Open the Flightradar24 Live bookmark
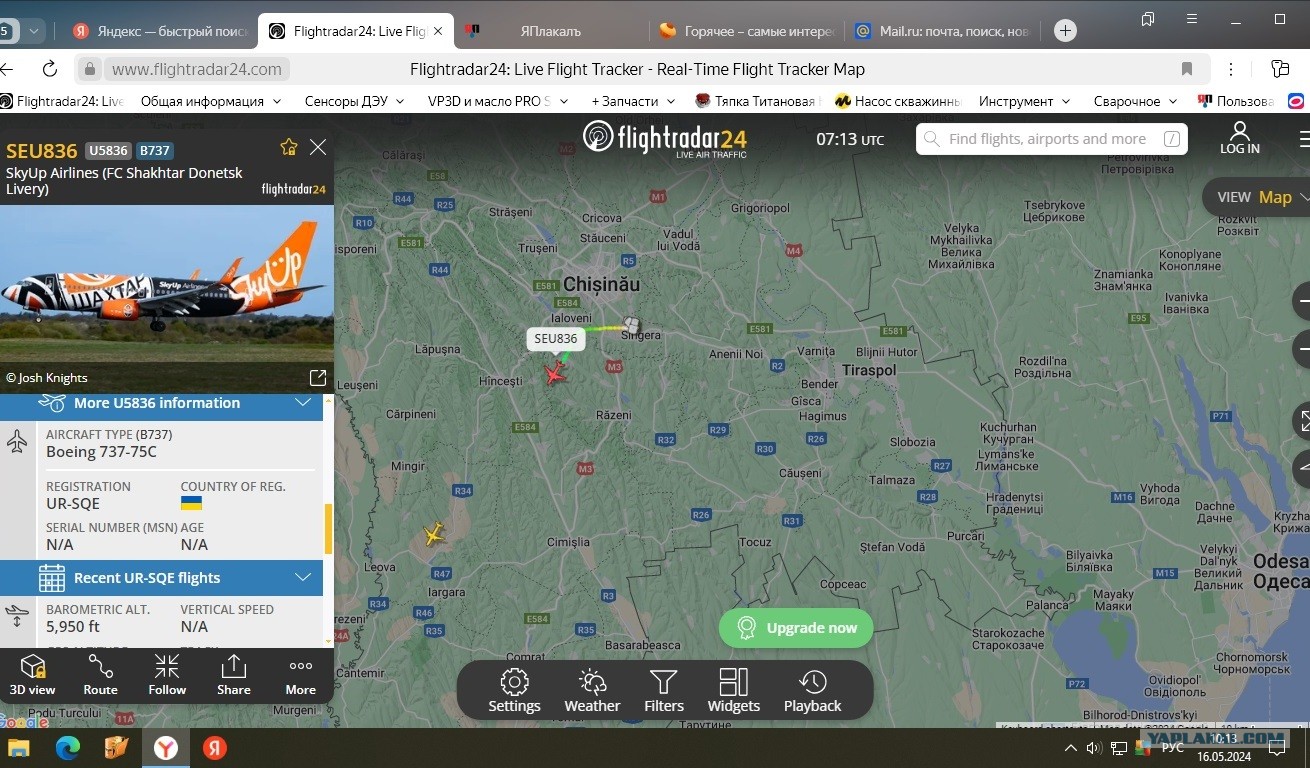Screen dimensions: 1310x768 62,101
